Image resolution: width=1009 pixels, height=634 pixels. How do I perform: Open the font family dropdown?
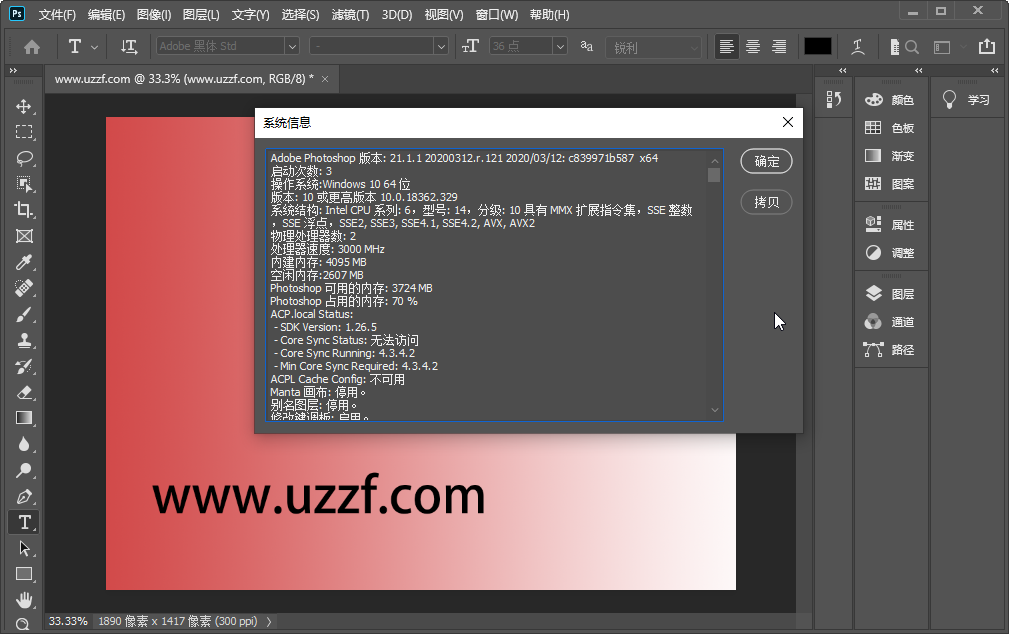click(290, 45)
